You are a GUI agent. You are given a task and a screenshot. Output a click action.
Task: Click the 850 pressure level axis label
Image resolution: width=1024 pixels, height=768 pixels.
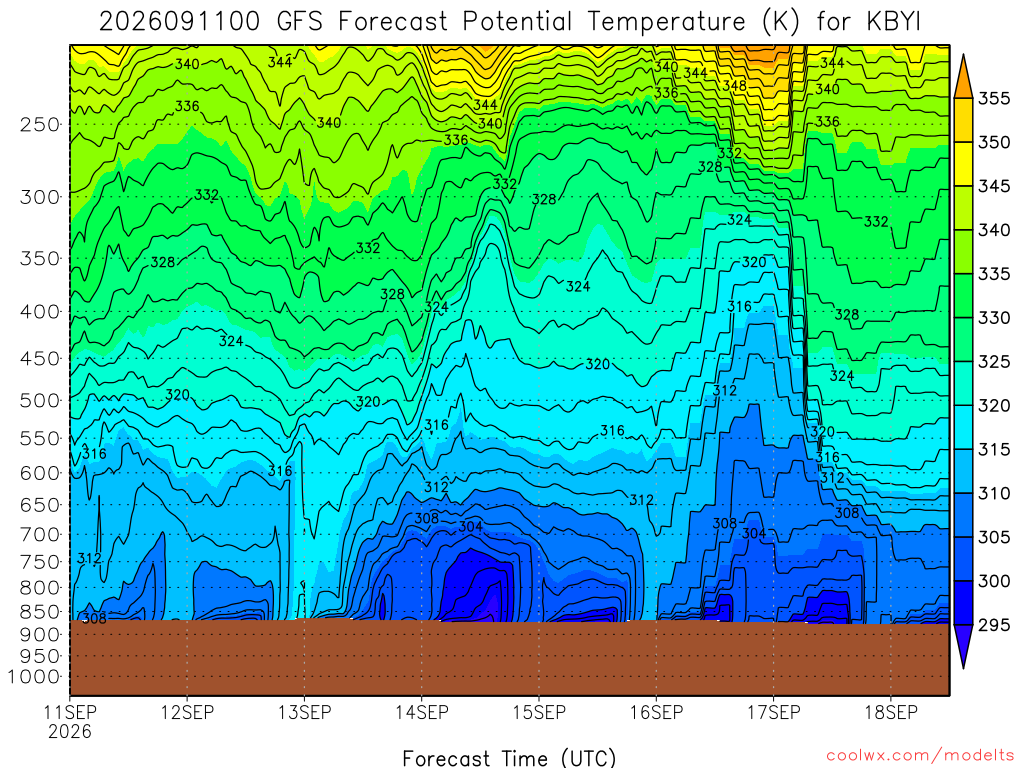(40, 612)
